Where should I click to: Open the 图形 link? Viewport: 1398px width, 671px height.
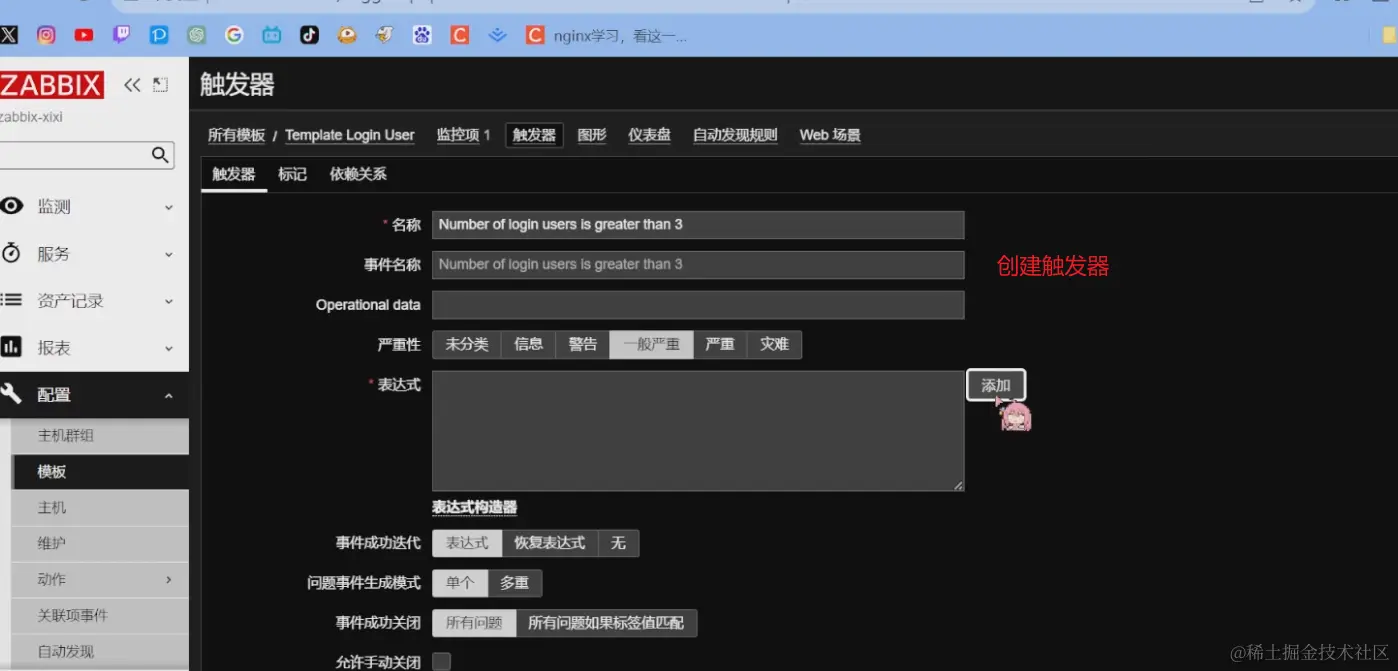pos(592,135)
